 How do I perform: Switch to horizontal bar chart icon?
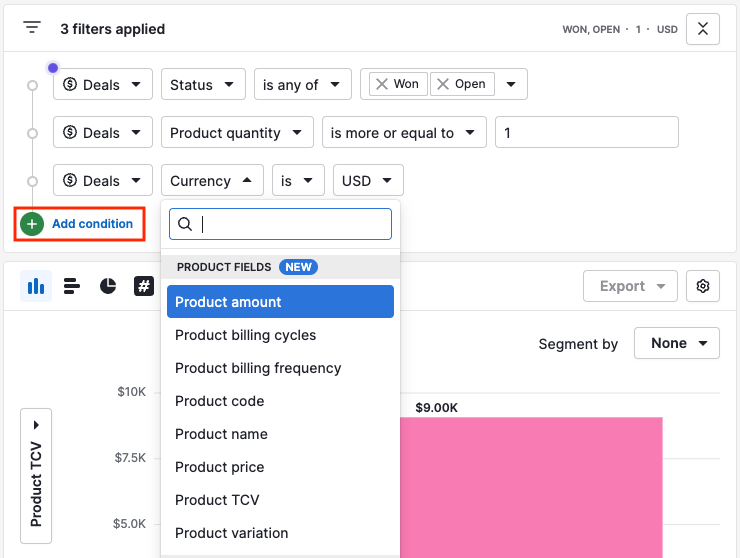72,286
